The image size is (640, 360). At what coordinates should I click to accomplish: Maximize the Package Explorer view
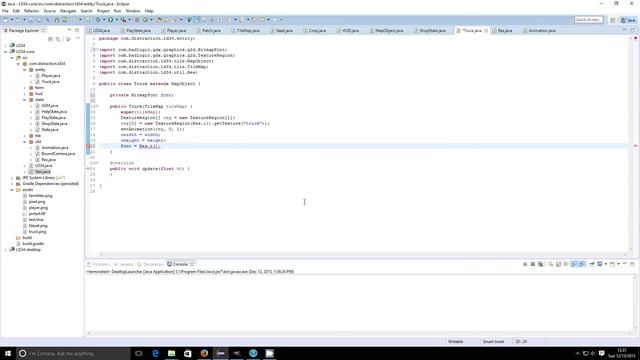pos(77,30)
